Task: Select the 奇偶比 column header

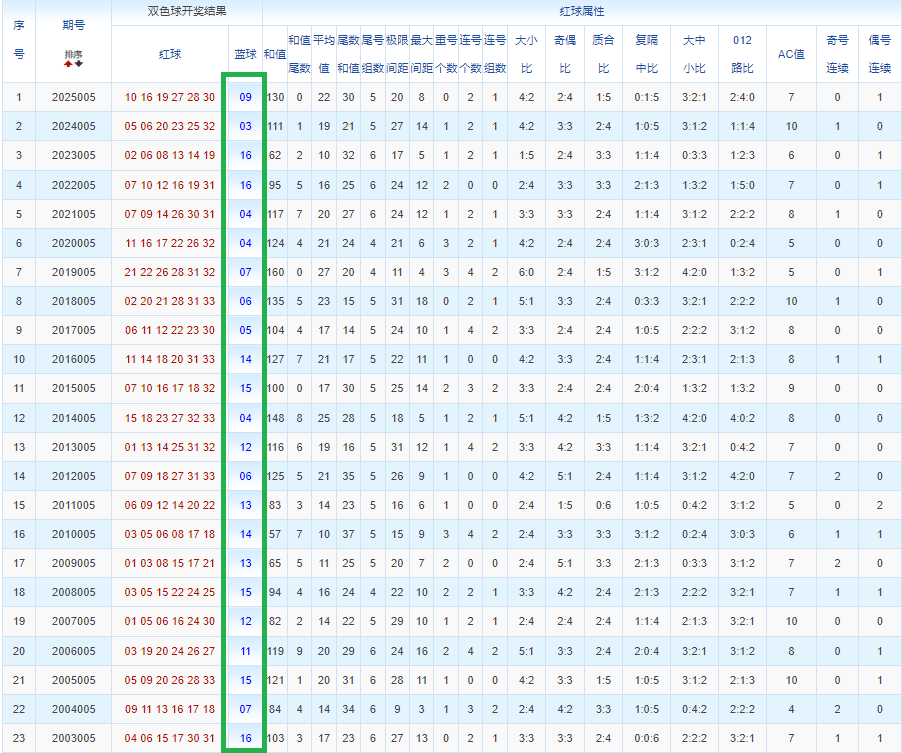Action: click(565, 54)
